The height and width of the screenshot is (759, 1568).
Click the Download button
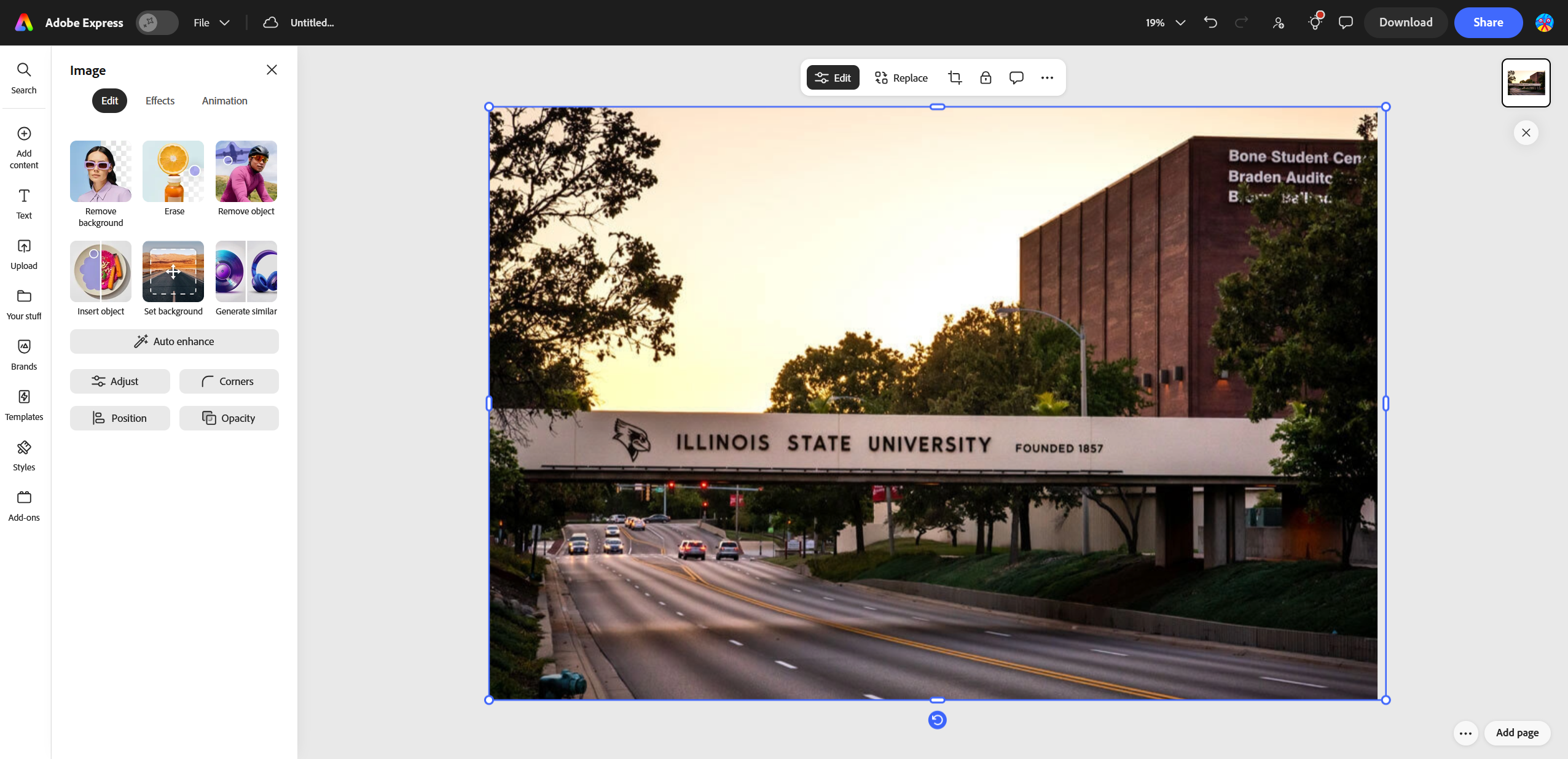point(1406,23)
